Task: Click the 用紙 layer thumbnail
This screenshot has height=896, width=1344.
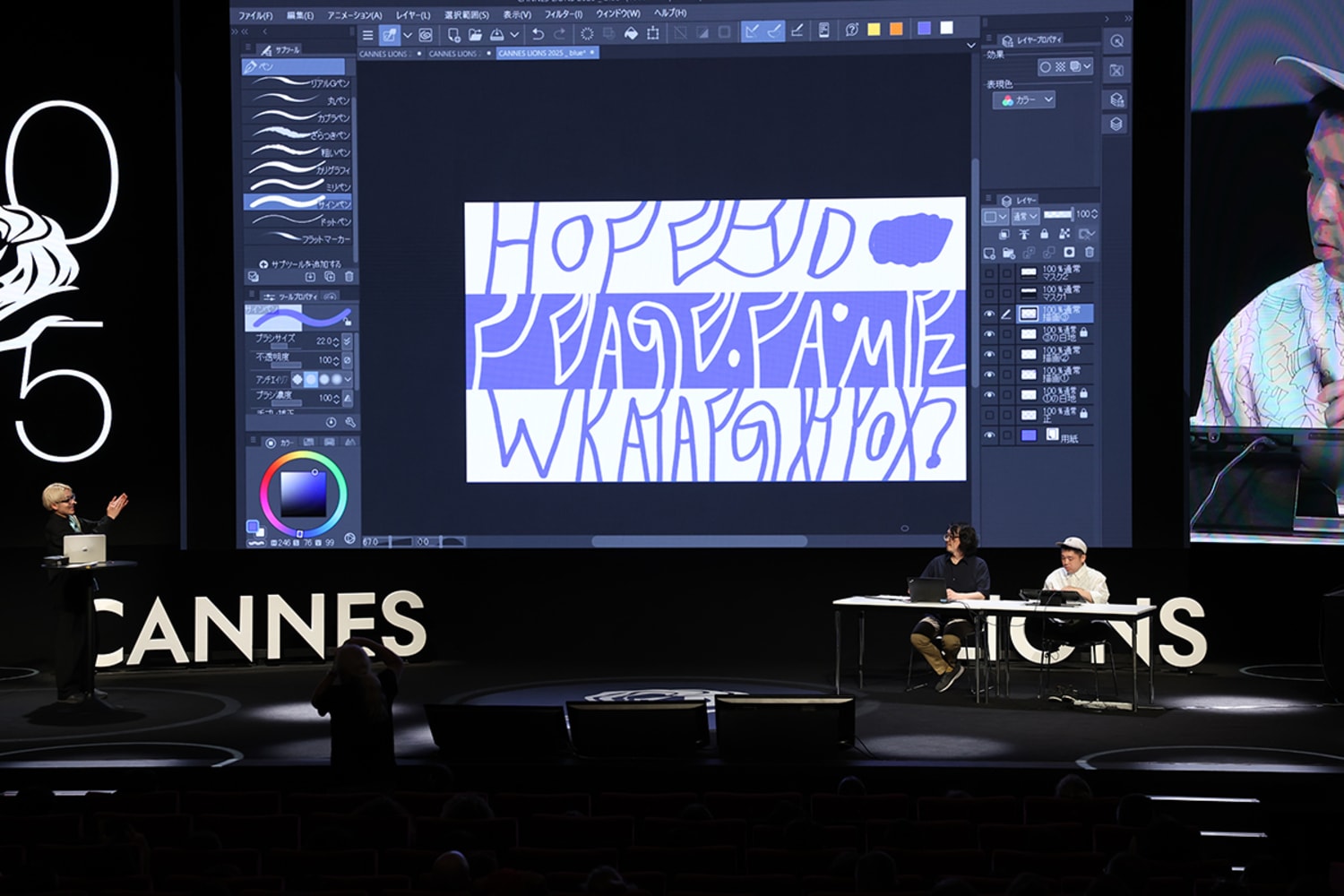Action: point(1029,435)
